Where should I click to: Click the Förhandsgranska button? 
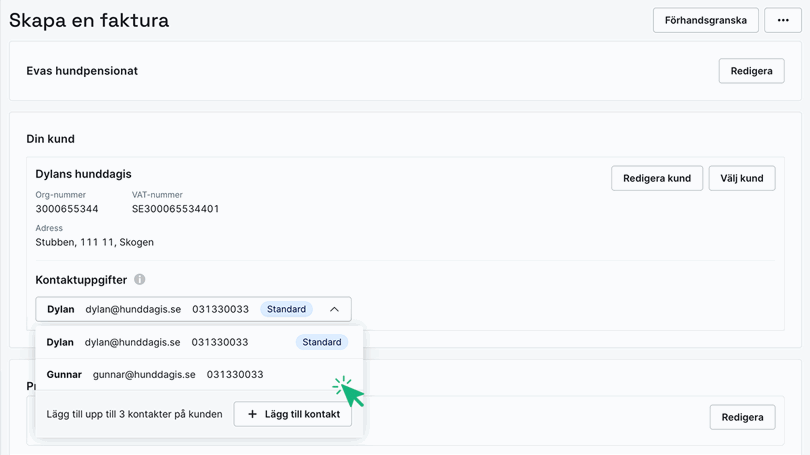pyautogui.click(x=705, y=20)
